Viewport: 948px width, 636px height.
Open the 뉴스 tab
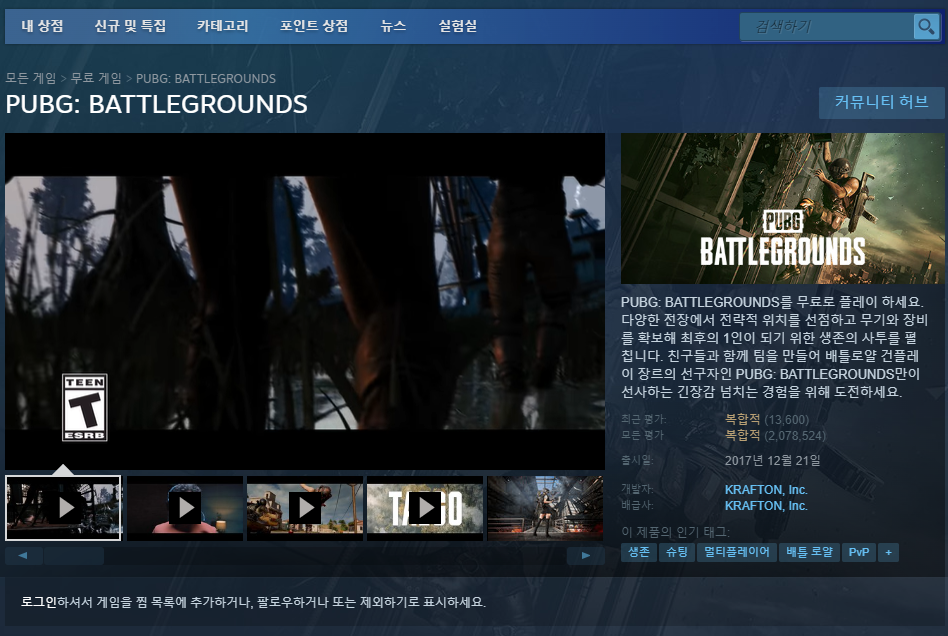(x=393, y=26)
